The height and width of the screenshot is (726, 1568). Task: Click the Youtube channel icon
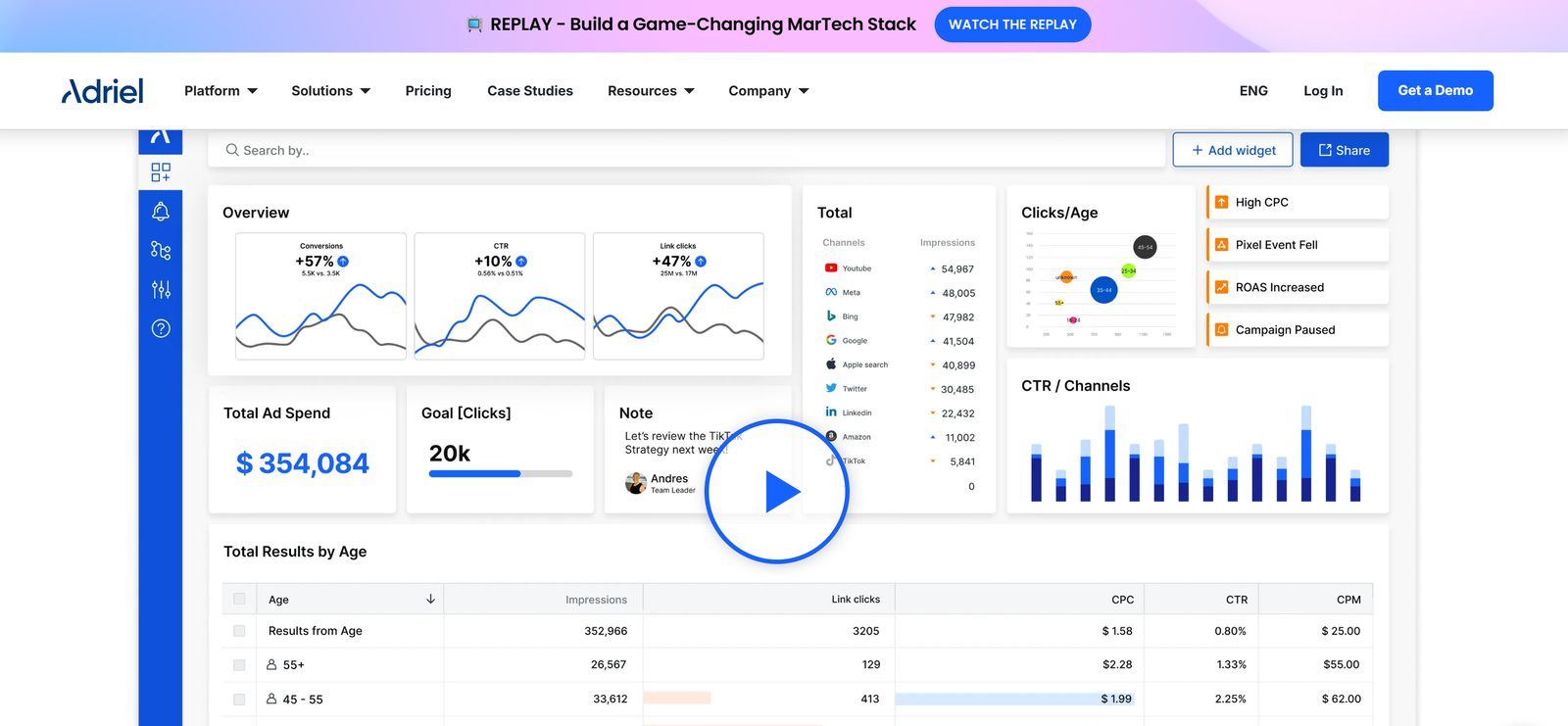pos(831,267)
